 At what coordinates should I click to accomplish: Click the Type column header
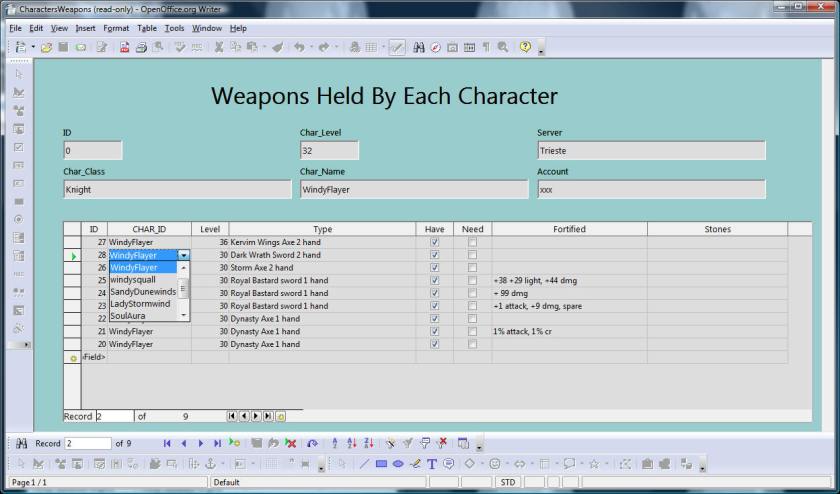(322, 229)
